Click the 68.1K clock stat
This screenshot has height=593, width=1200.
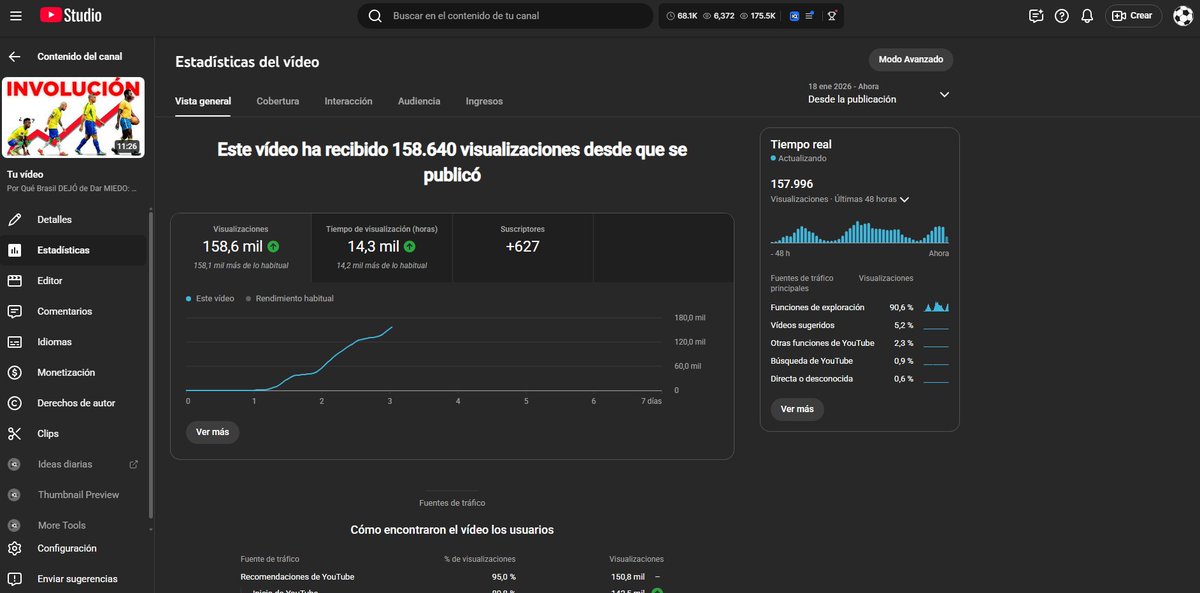681,16
